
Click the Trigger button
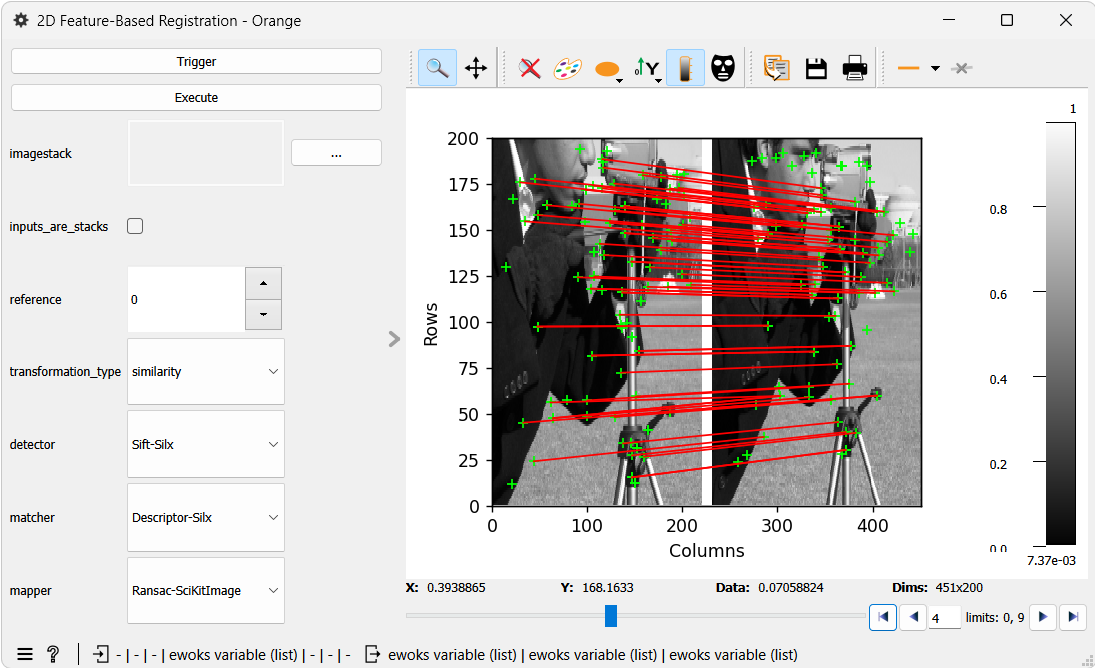coord(196,61)
